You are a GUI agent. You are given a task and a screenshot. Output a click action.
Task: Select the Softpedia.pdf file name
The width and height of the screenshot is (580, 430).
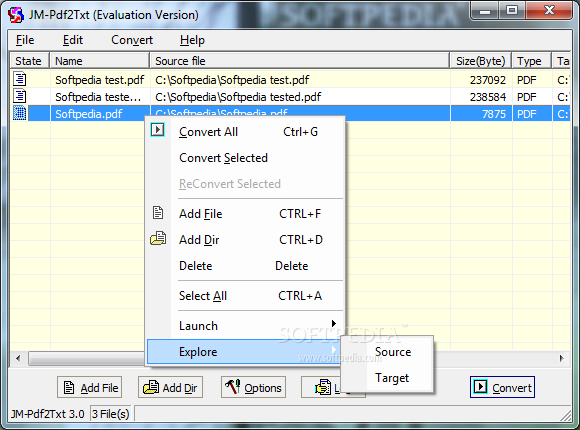[89, 114]
